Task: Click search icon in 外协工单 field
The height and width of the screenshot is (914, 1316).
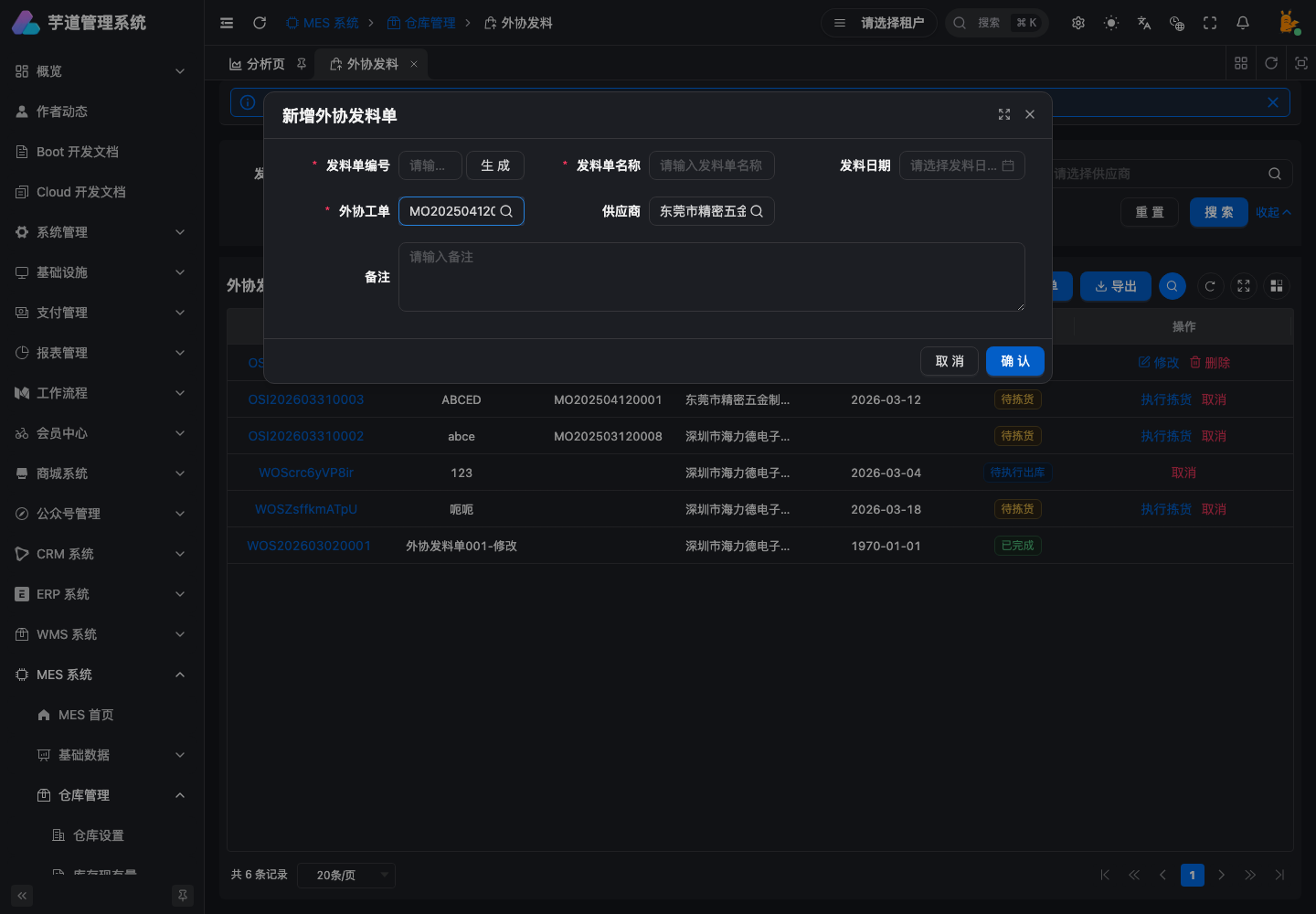Action: click(x=506, y=211)
